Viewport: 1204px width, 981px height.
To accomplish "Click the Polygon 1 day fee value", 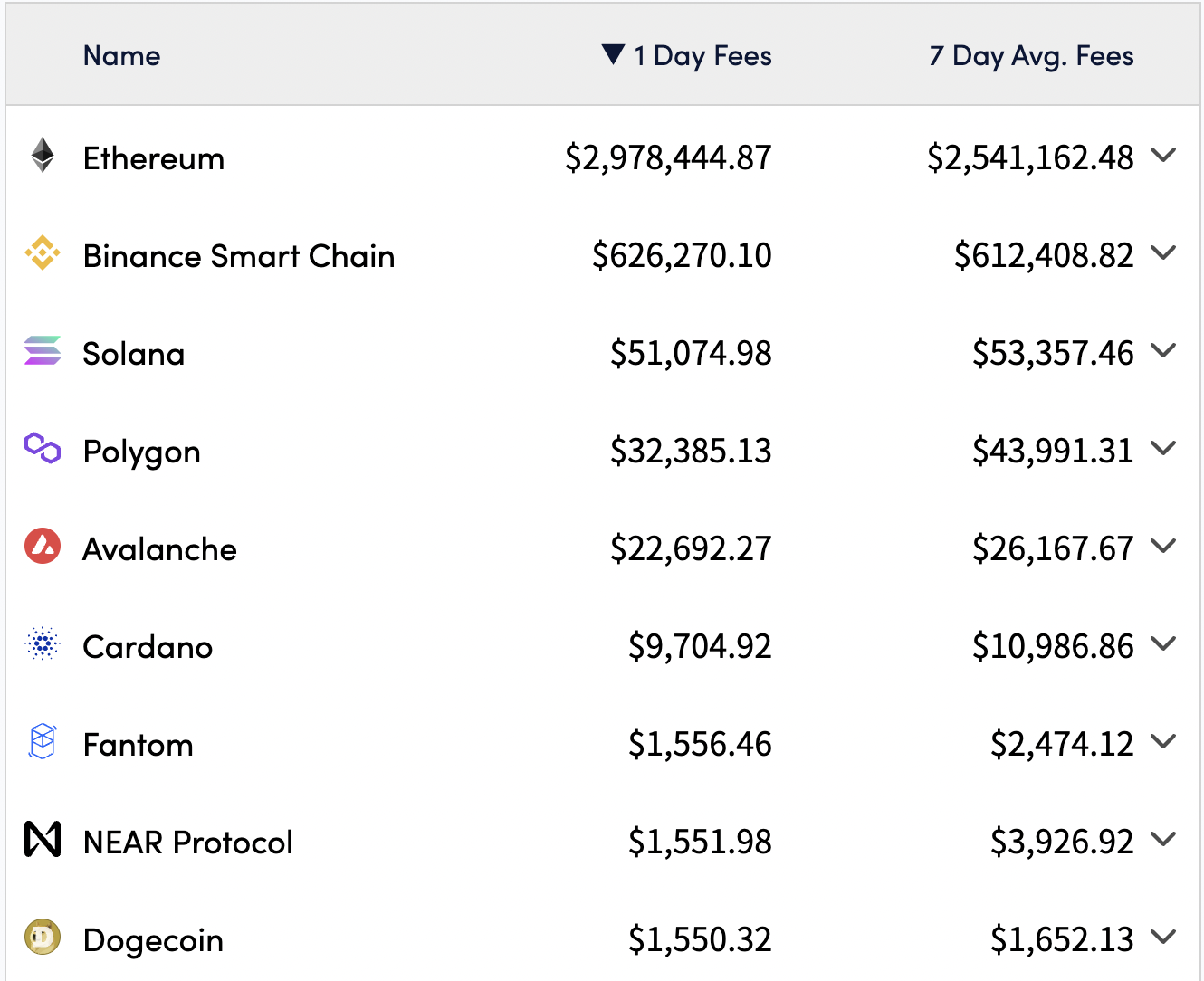I will click(691, 451).
